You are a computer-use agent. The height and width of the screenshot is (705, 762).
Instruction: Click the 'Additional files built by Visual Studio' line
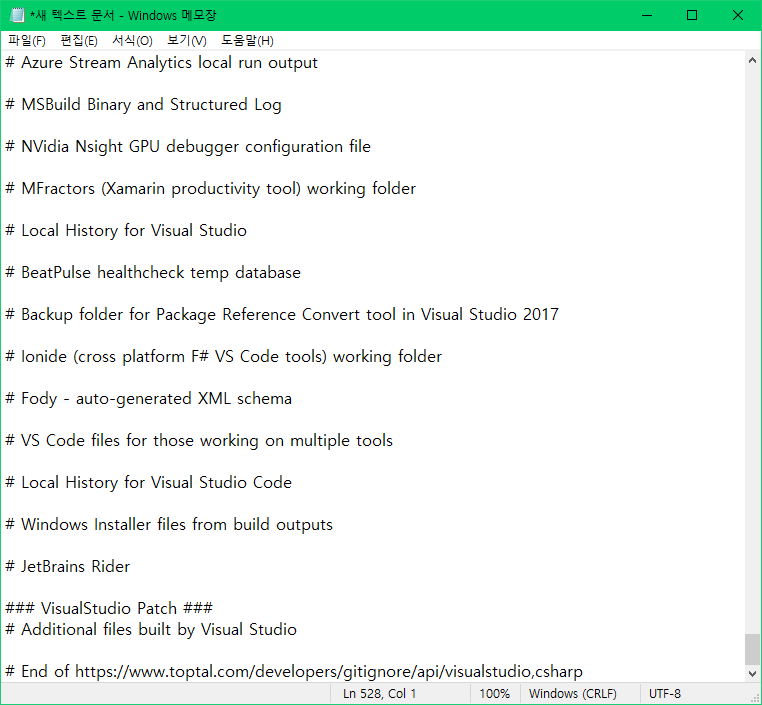point(151,630)
